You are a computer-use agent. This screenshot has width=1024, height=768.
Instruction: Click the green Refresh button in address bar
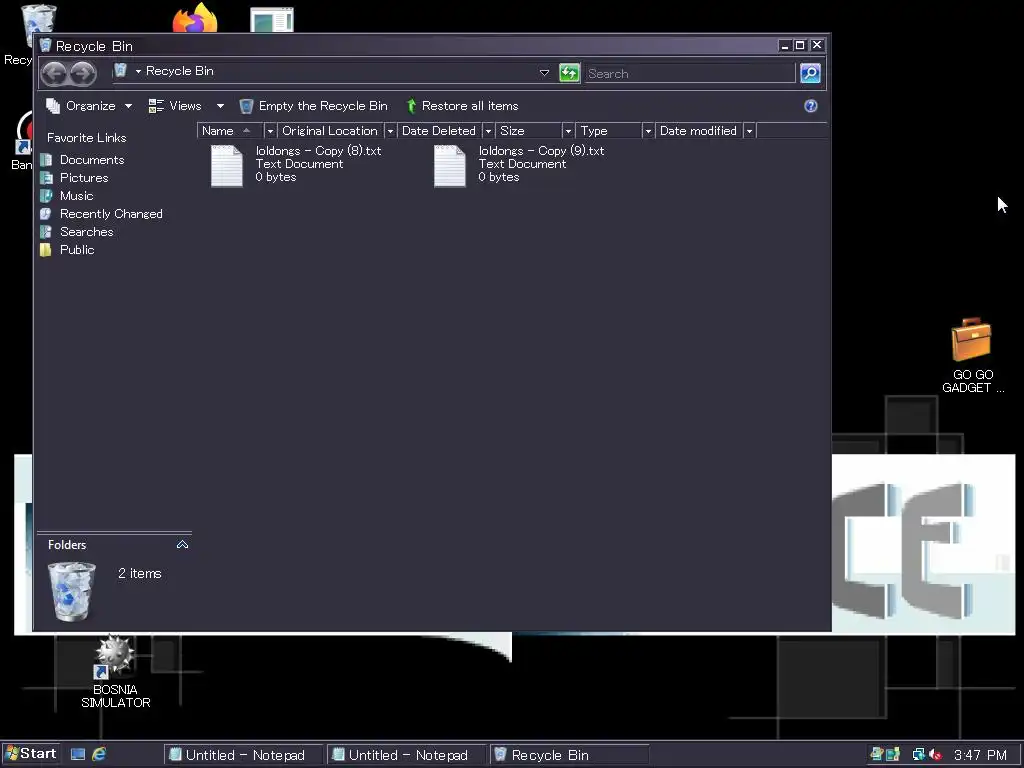pyautogui.click(x=569, y=72)
